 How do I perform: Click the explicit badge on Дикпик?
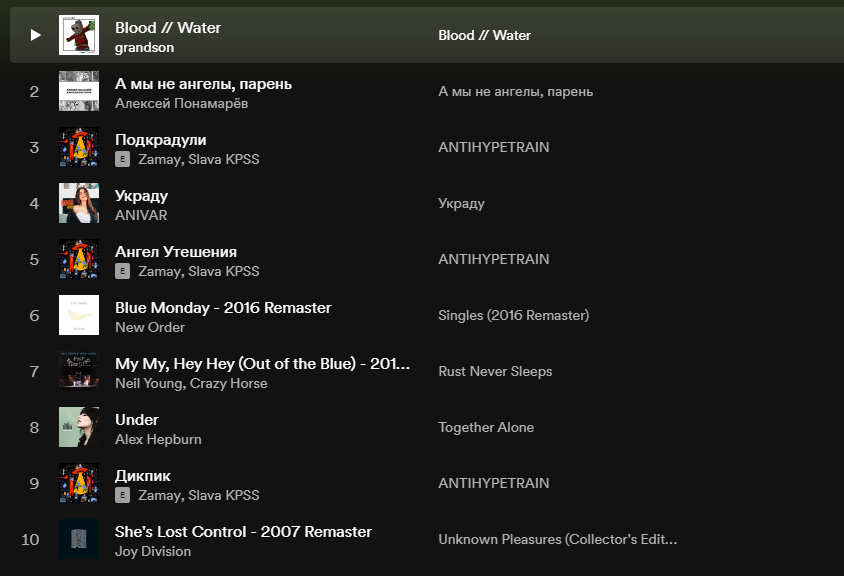[x=123, y=495]
